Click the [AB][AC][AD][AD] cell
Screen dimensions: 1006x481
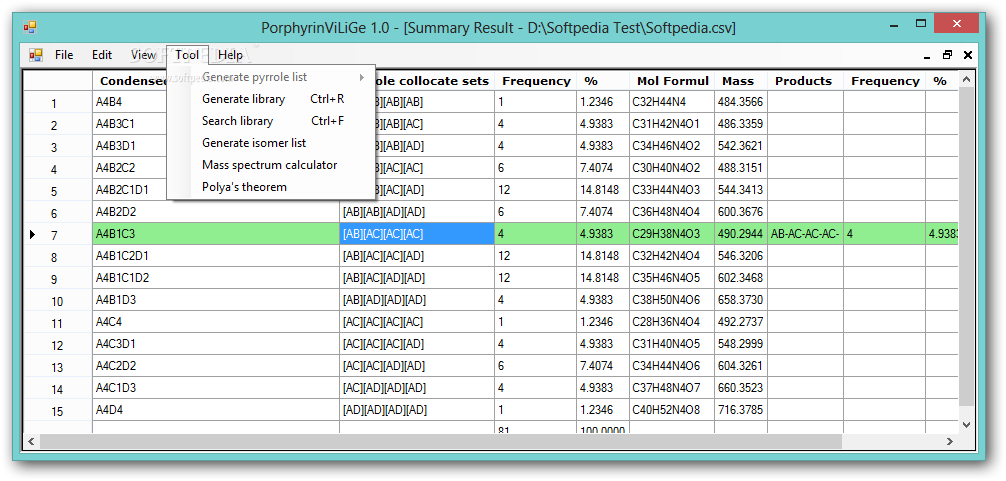coord(417,278)
